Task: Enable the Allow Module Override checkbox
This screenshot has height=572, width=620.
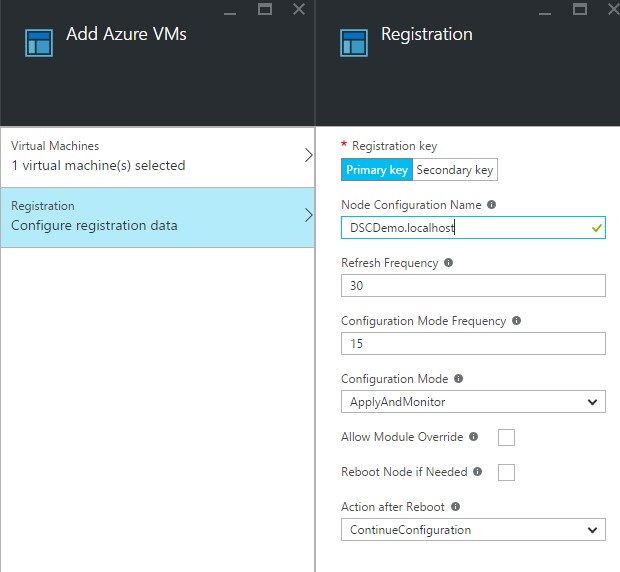Action: [x=506, y=437]
